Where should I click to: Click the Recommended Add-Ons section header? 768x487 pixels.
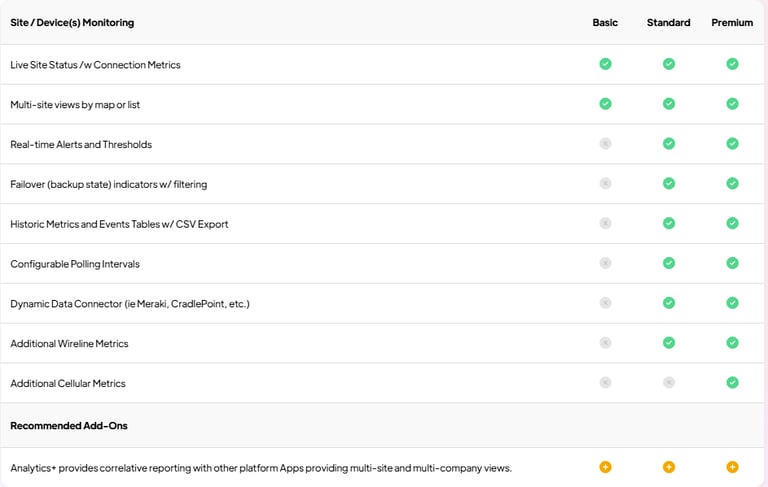click(x=69, y=426)
